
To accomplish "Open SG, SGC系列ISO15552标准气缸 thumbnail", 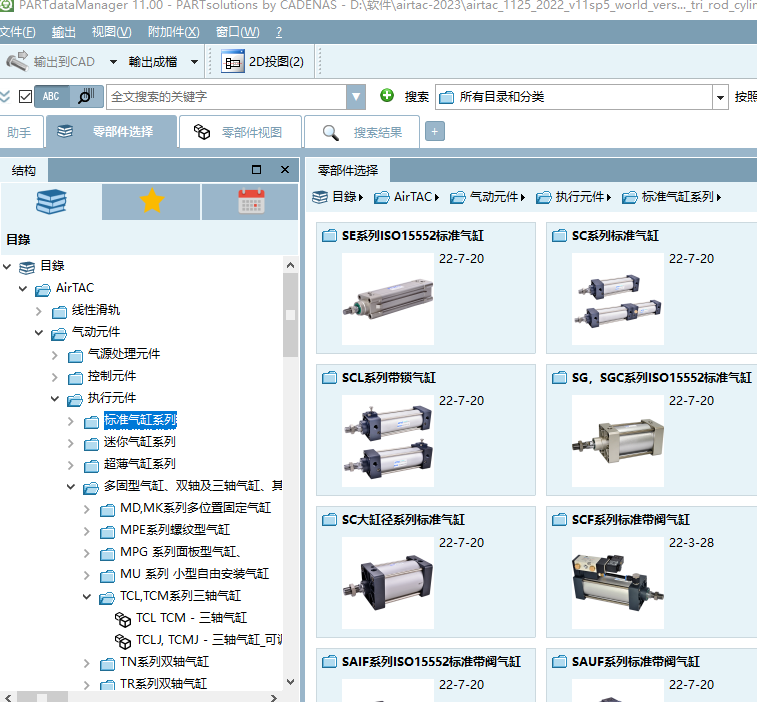I will click(617, 441).
